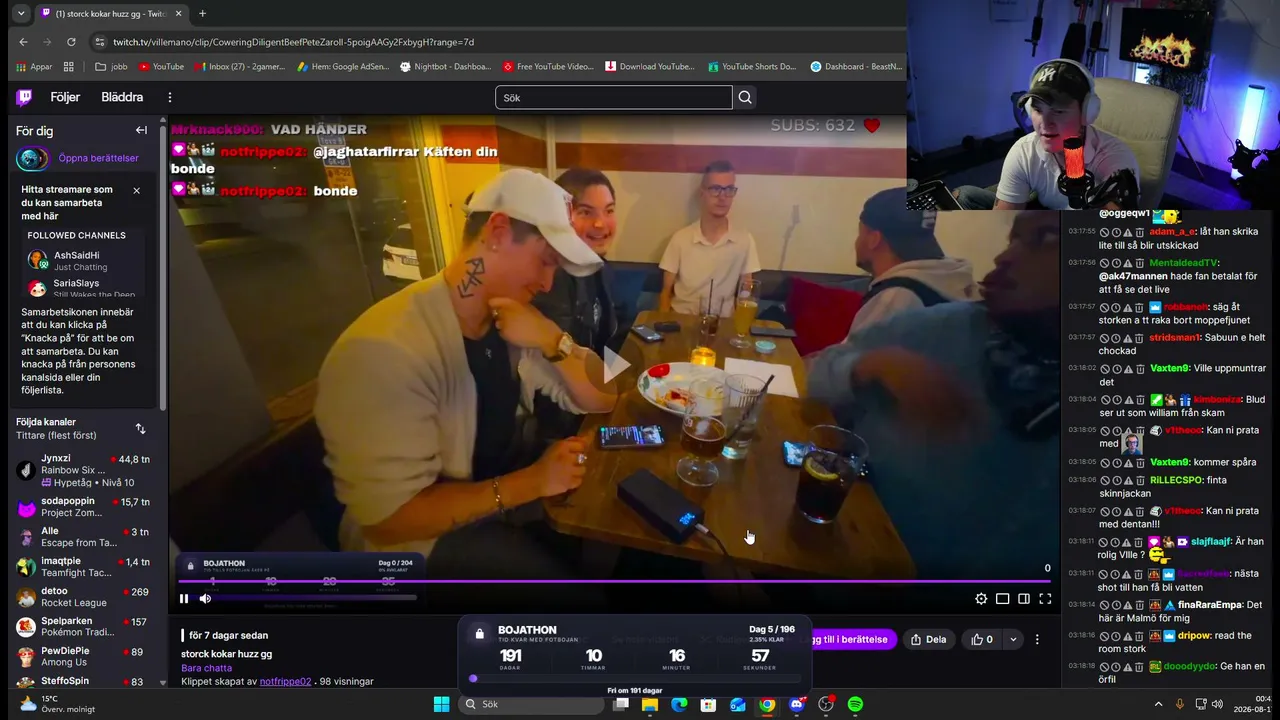
Task: Open the Nightbot Dashboard bookmark
Action: pos(446,67)
